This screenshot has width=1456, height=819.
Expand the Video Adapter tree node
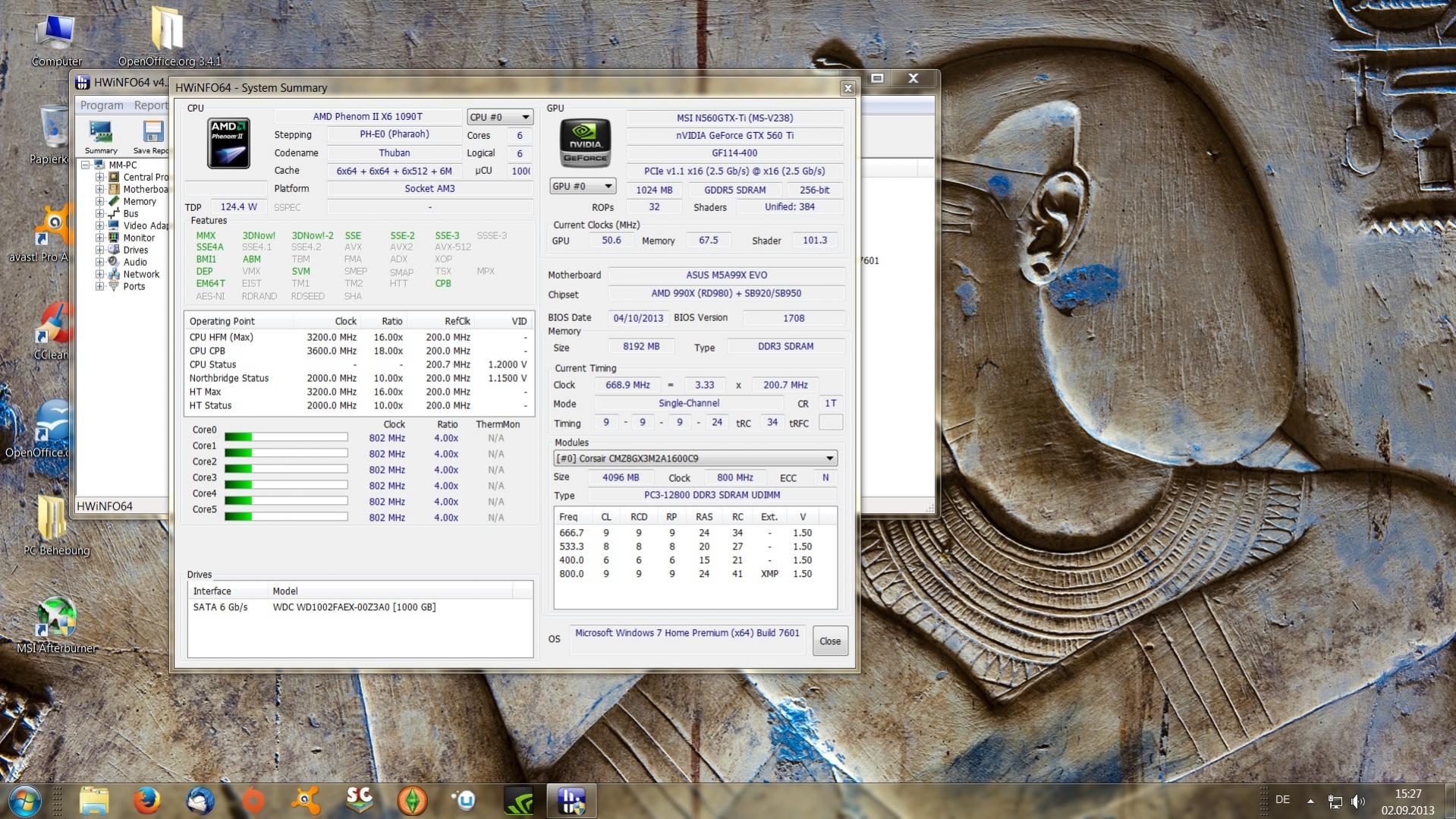tap(99, 225)
